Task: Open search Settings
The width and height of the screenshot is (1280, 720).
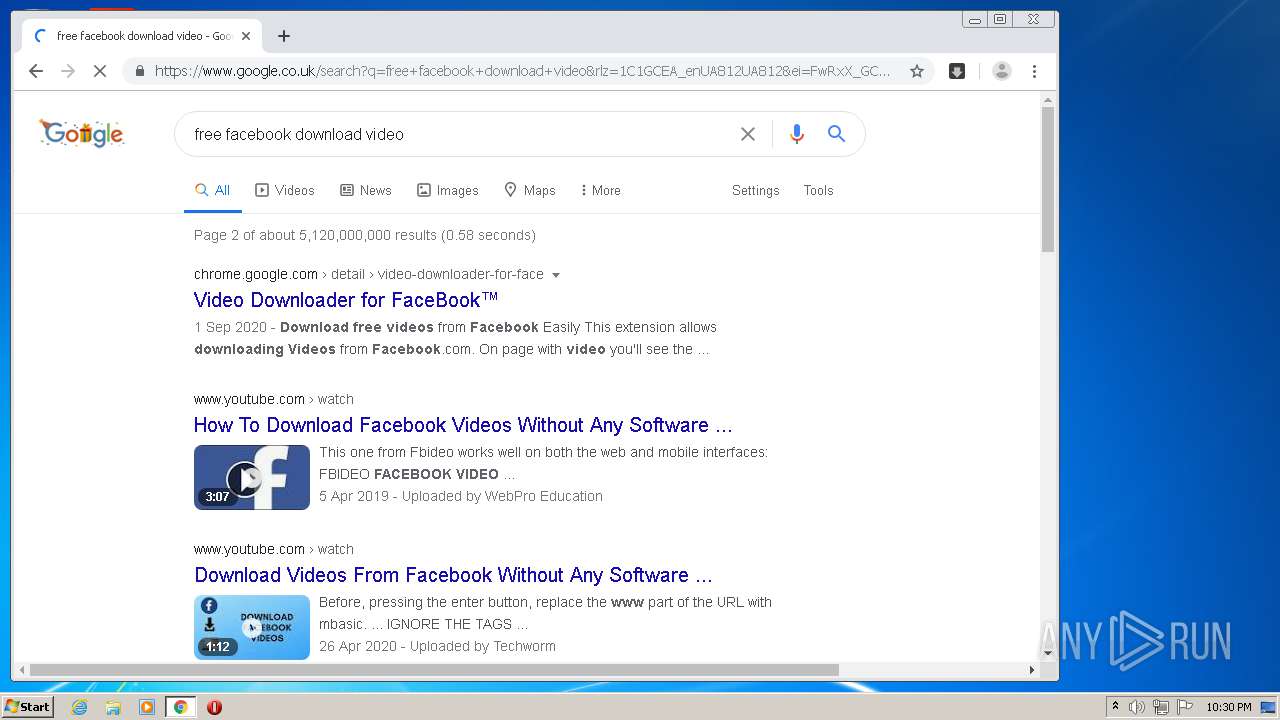Action: [x=755, y=190]
